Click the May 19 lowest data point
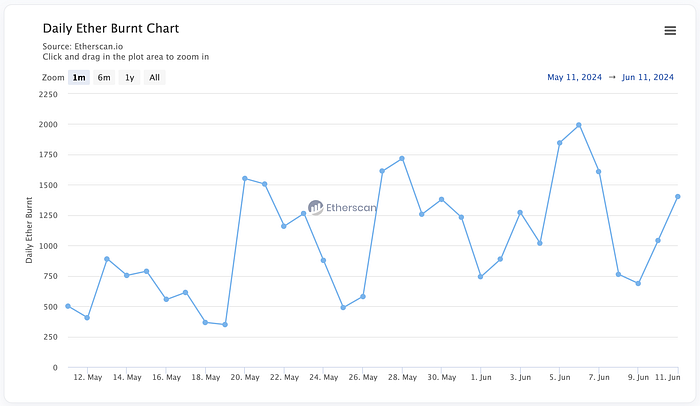Screen dimensions: 700x406 (x=225, y=324)
